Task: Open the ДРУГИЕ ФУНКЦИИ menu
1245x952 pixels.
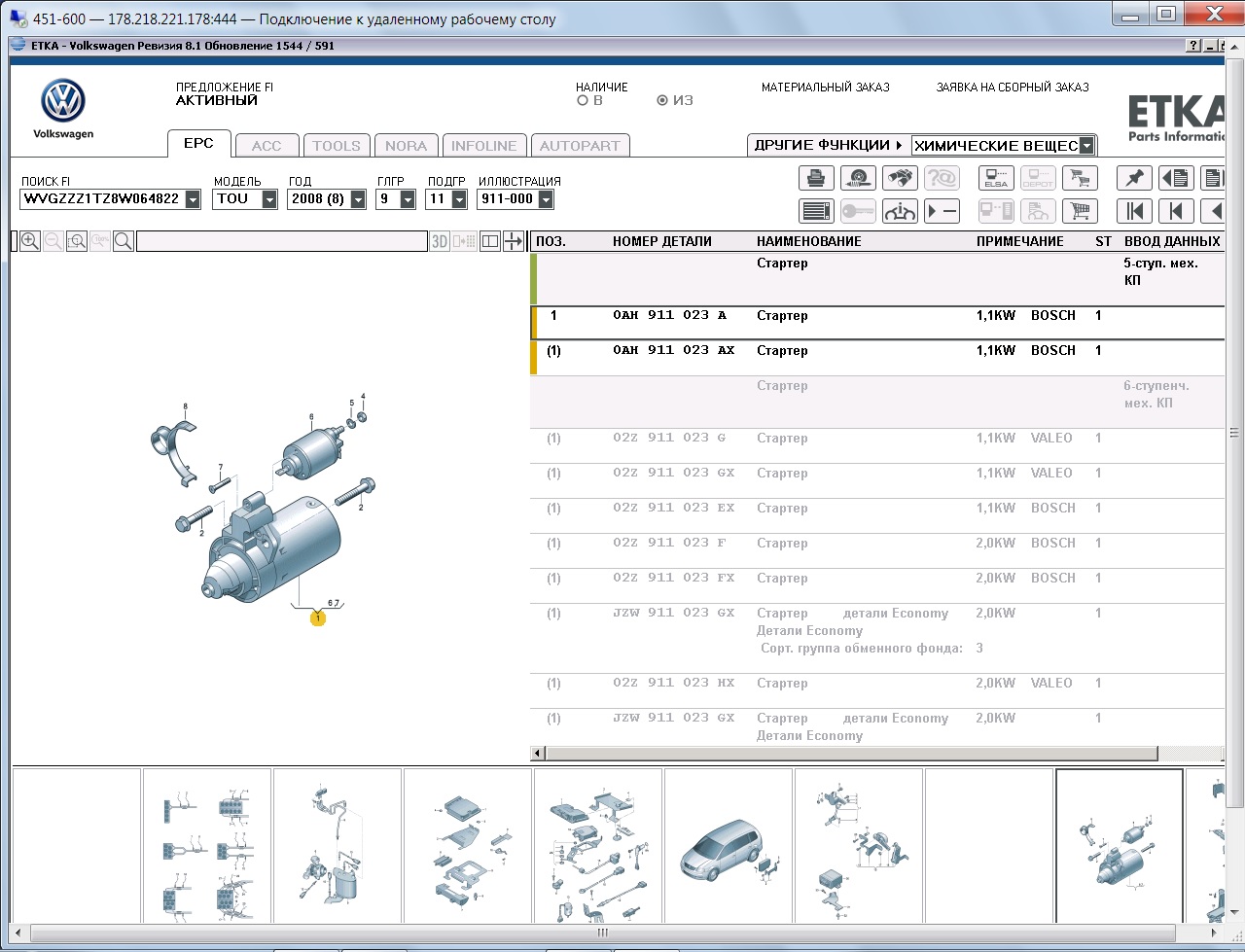Action: click(x=829, y=145)
